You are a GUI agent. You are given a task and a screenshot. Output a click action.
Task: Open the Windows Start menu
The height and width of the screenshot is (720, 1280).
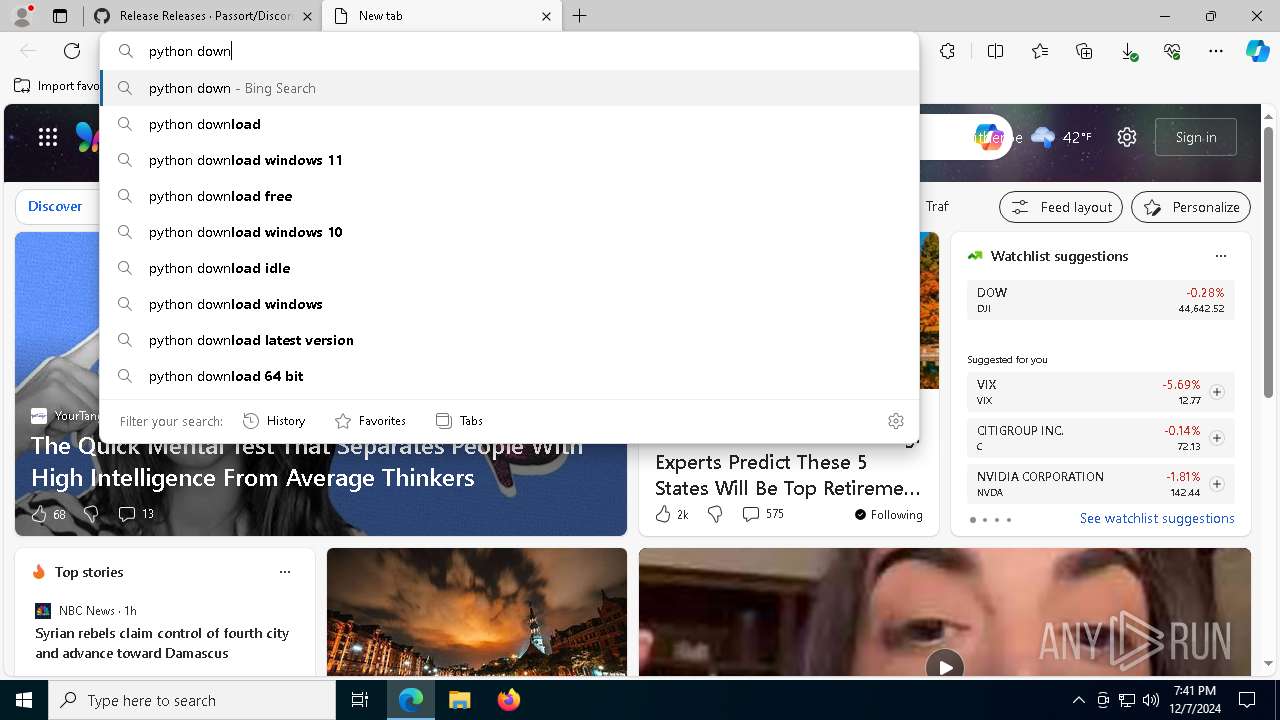click(x=24, y=700)
